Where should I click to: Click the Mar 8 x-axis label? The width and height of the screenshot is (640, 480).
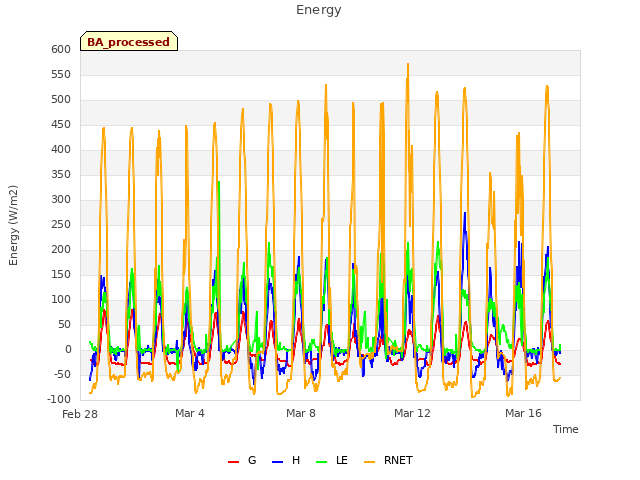click(301, 413)
